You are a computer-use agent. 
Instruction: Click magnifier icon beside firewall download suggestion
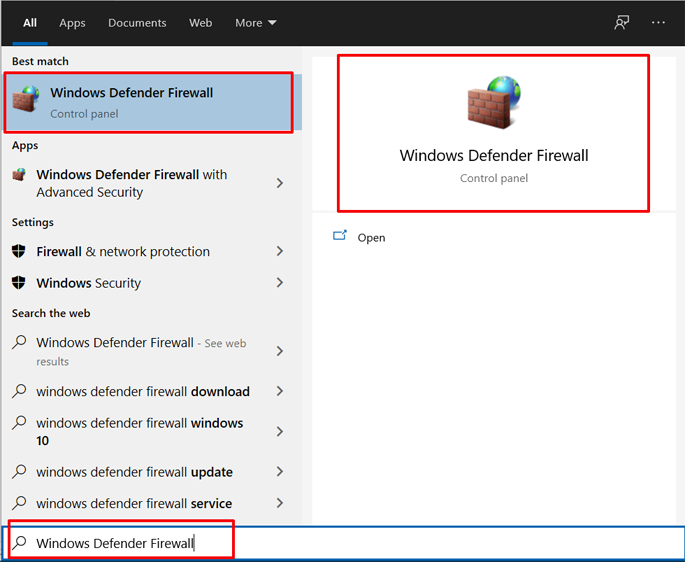click(x=19, y=391)
